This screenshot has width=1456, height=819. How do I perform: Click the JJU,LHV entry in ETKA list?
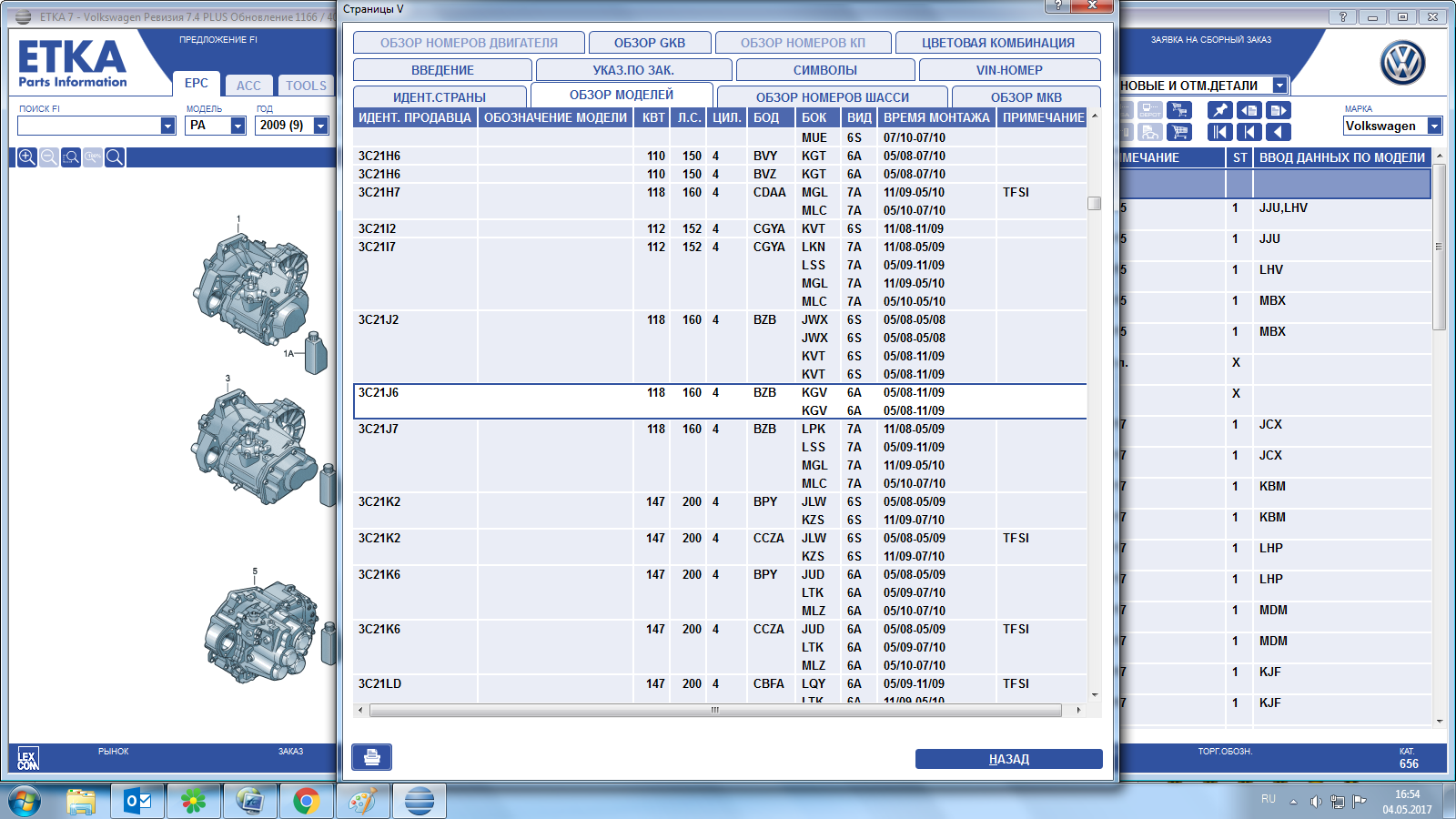(x=1283, y=207)
